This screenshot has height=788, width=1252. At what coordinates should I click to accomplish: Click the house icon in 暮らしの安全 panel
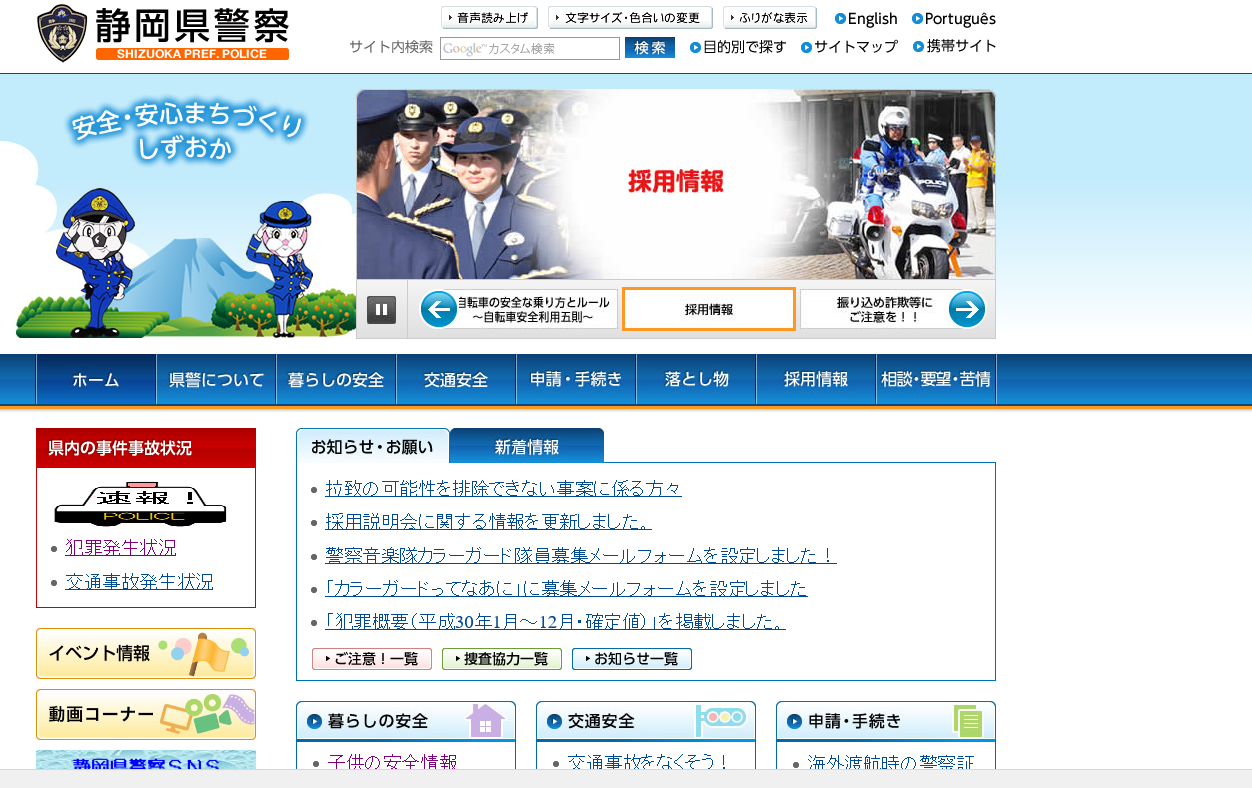click(485, 720)
